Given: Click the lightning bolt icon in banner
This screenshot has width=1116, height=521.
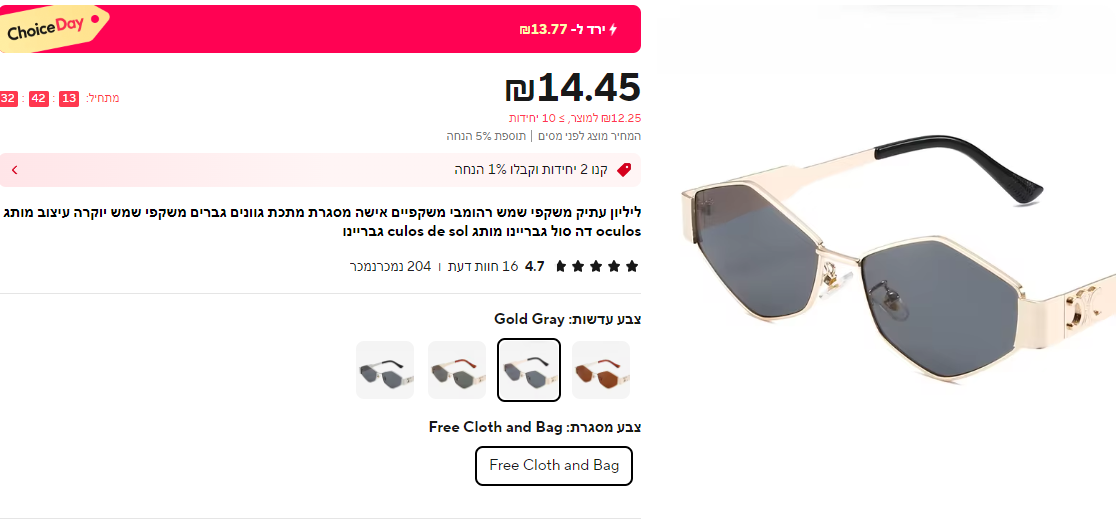Looking at the screenshot, I should pyautogui.click(x=613, y=30).
